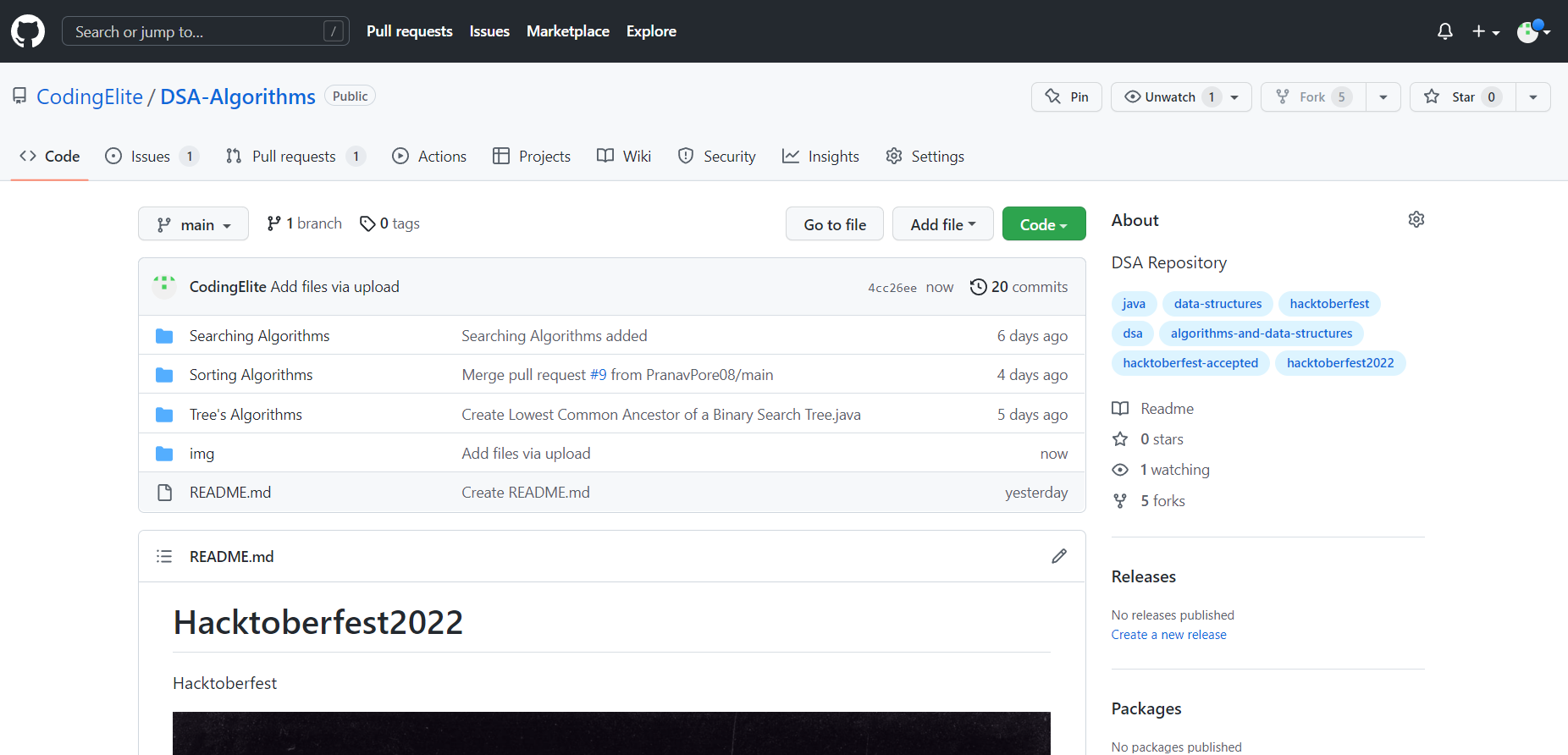Switch to the Security tab
This screenshot has width=1568, height=755.
717,156
